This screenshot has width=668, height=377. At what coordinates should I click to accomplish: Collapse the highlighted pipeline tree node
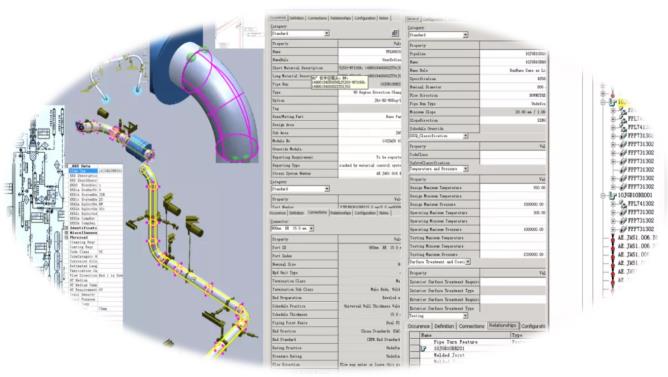pyautogui.click(x=603, y=102)
